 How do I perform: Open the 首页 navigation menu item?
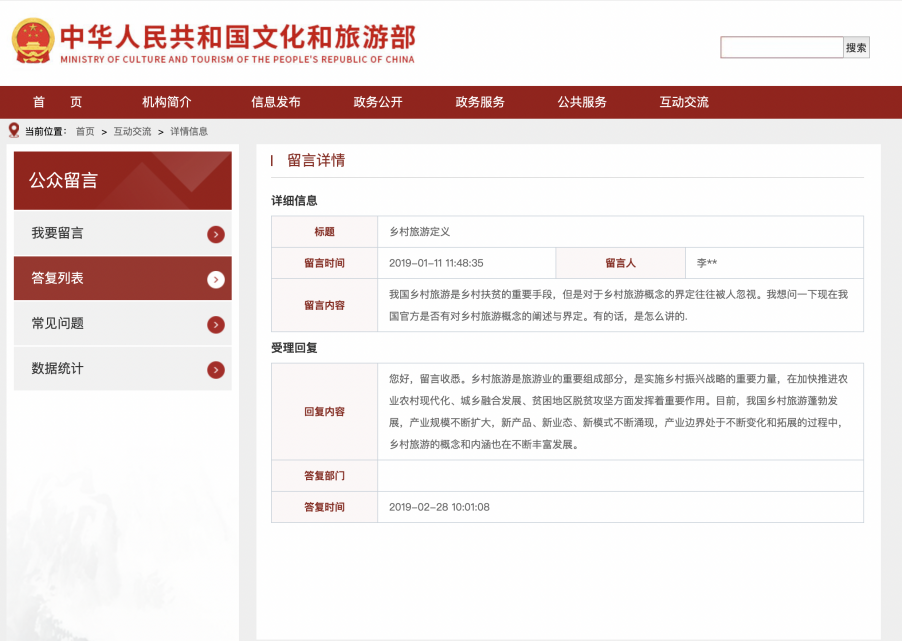[x=57, y=102]
